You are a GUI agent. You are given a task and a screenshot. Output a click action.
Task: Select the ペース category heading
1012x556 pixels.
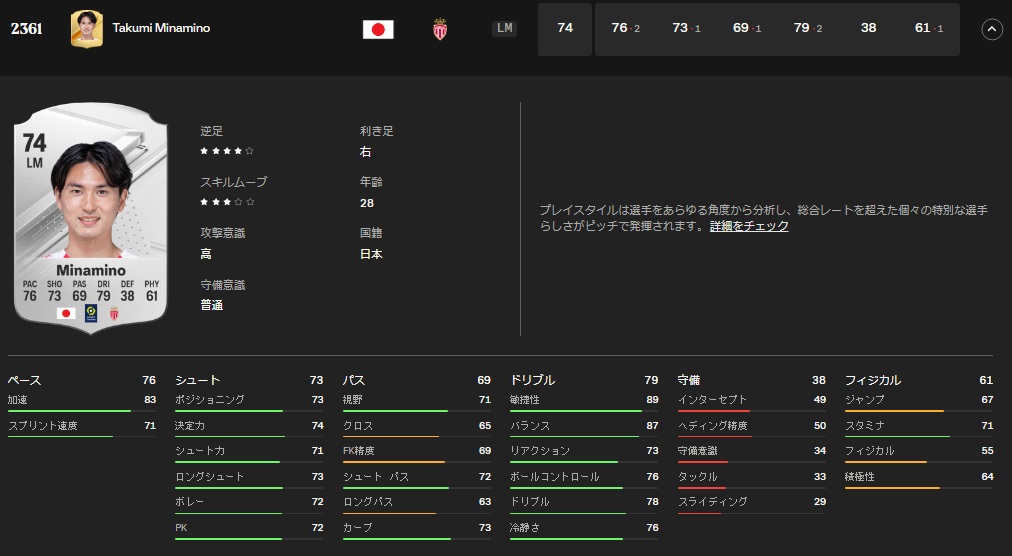pos(25,380)
